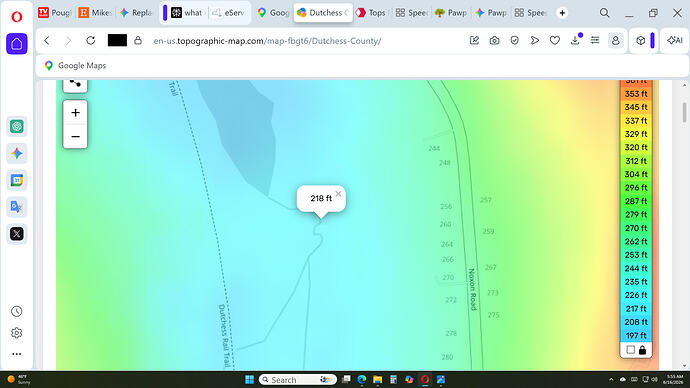Screen dimensions: 690x388
Task: Switch to the Google Maps tab
Action: click(273, 13)
